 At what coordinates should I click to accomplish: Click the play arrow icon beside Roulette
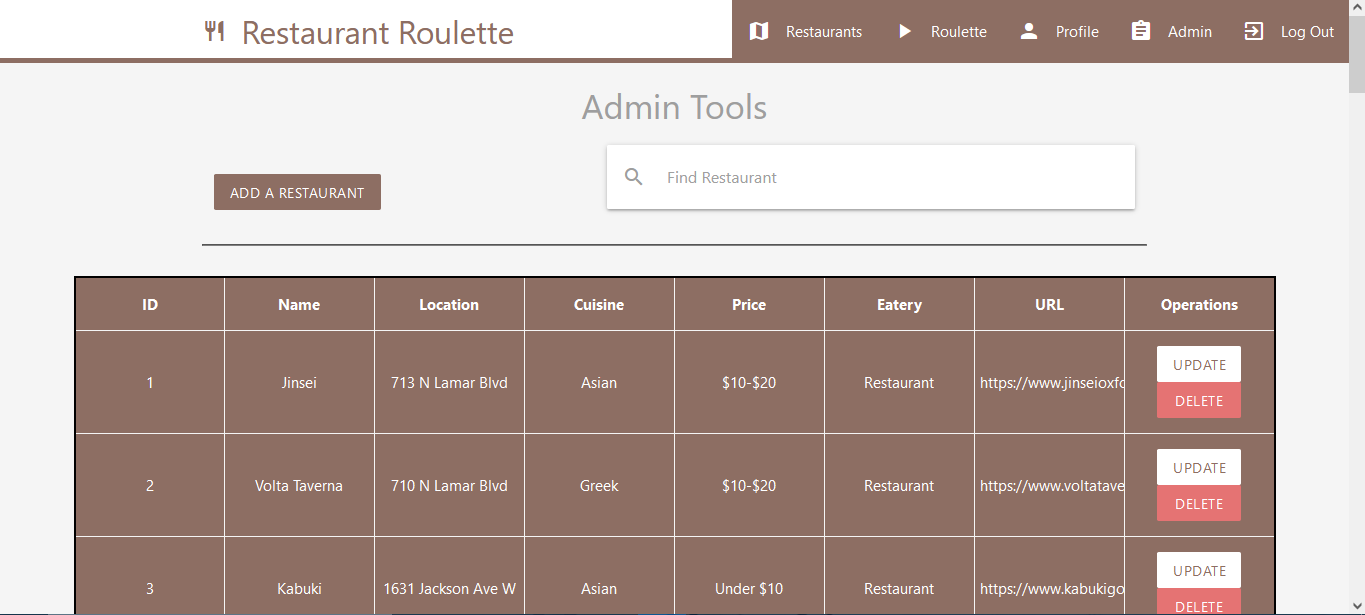(x=904, y=31)
